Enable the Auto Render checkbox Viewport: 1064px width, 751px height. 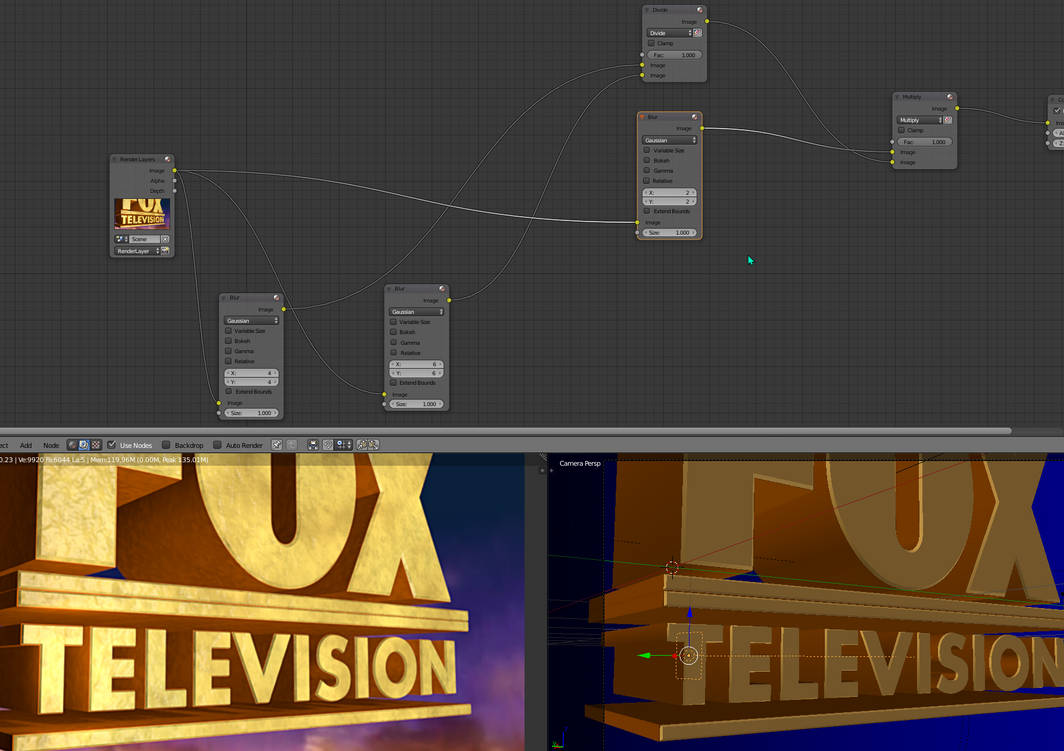coord(217,445)
